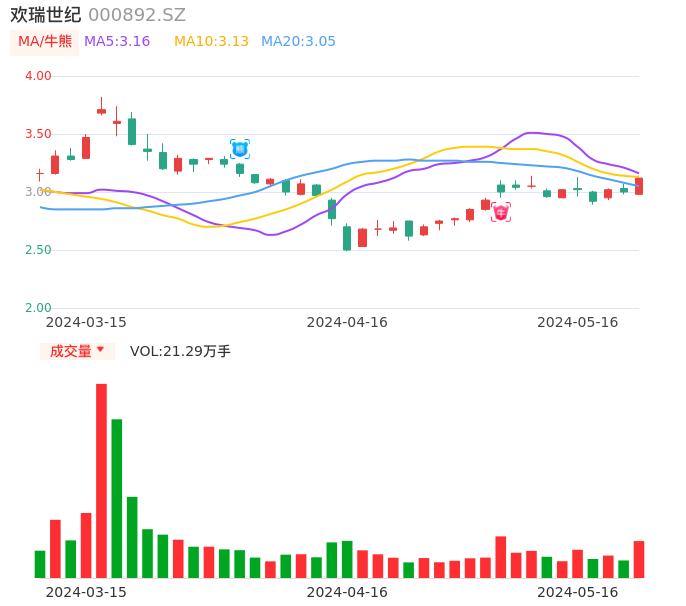The width and height of the screenshot is (686, 606).
Task: Click the tallest red volume bar
Action: (101, 480)
